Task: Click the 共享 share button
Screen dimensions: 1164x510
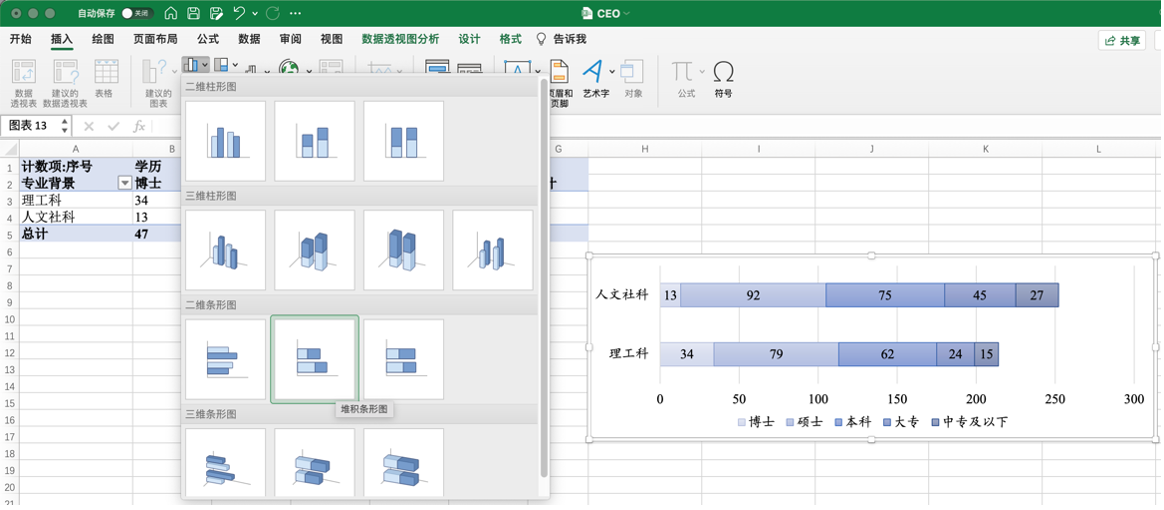Action: click(1121, 40)
